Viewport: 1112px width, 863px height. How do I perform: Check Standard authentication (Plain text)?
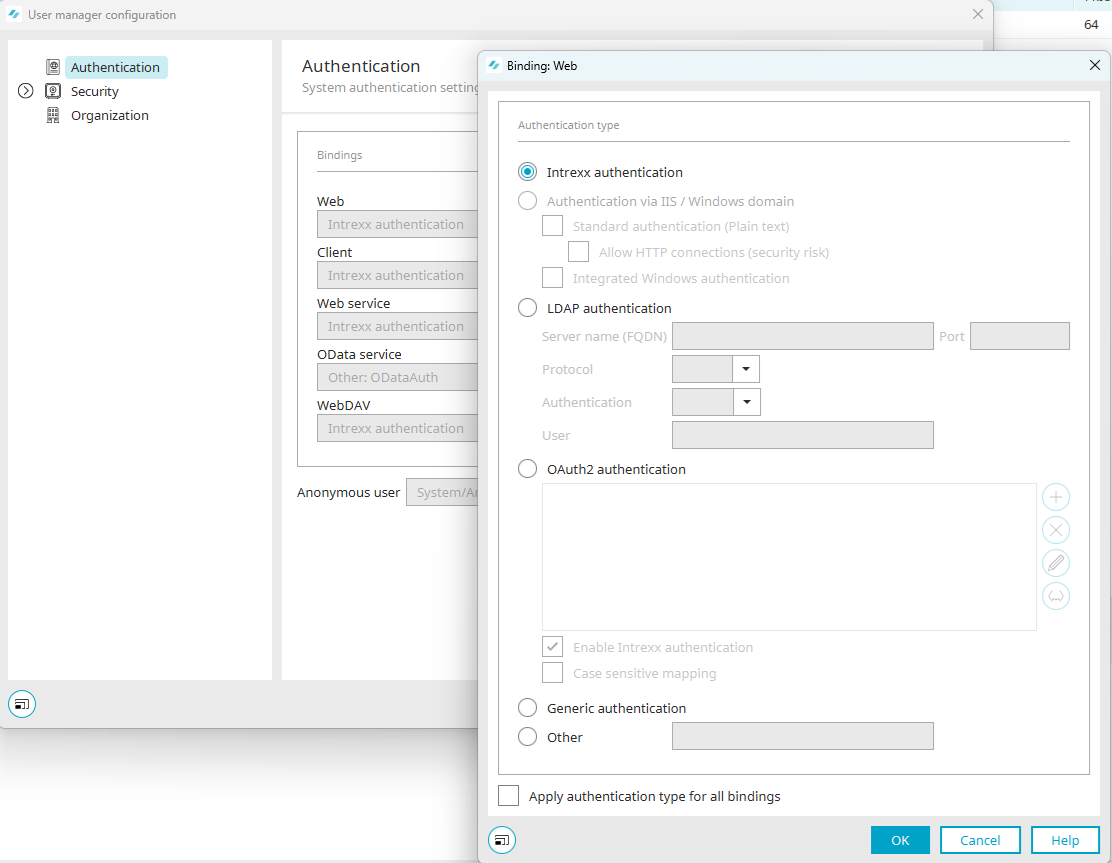tap(552, 226)
